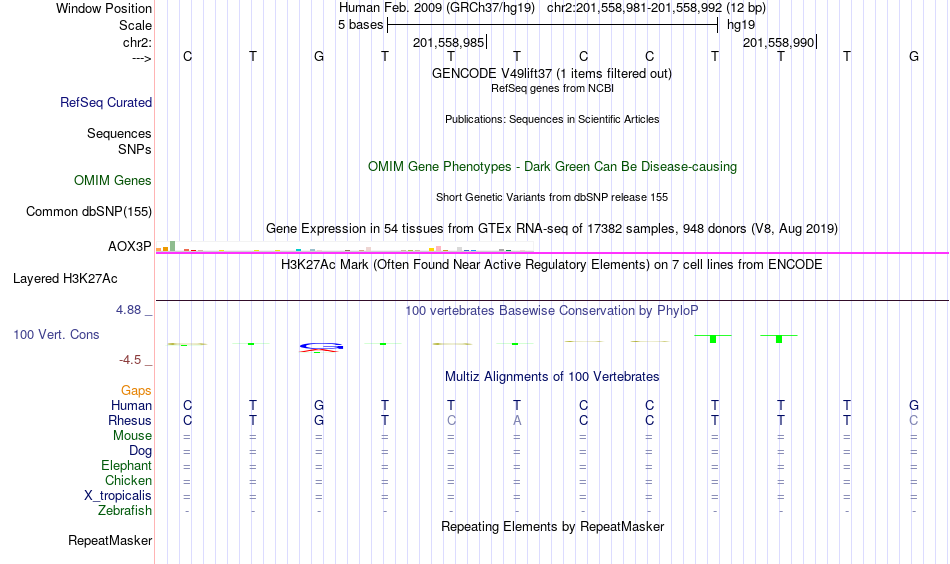Click the OMIM Gene Phenotypes track title
The height and width of the screenshot is (564, 950).
click(553, 167)
